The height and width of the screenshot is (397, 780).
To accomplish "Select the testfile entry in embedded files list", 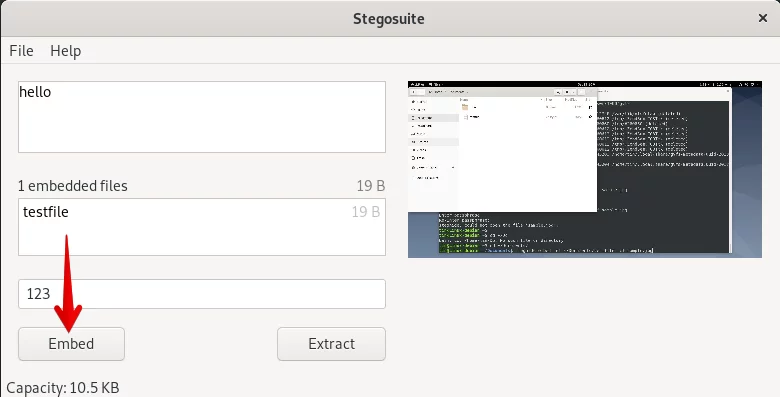I will [x=202, y=212].
